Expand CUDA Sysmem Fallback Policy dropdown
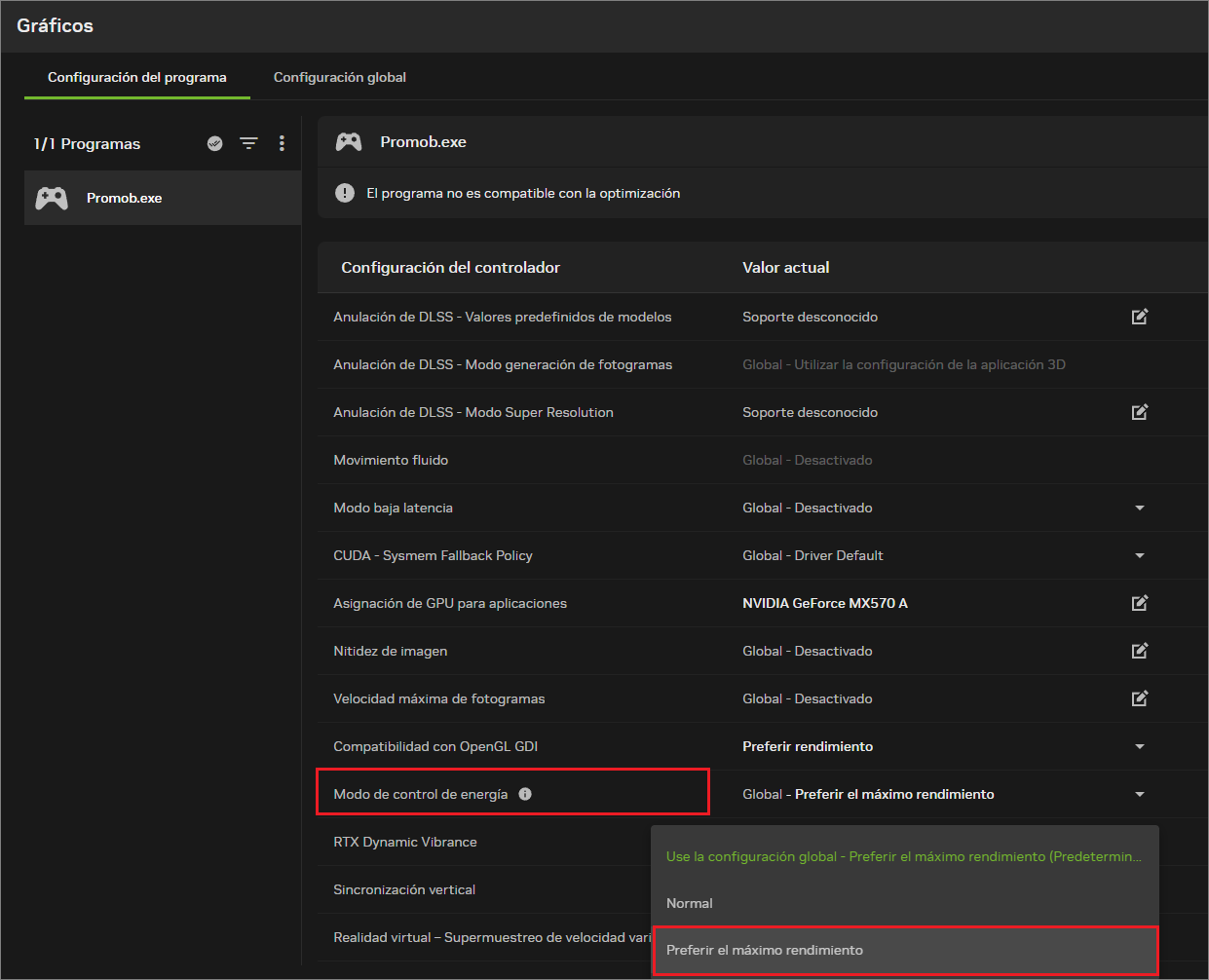The height and width of the screenshot is (980, 1209). 1140,555
